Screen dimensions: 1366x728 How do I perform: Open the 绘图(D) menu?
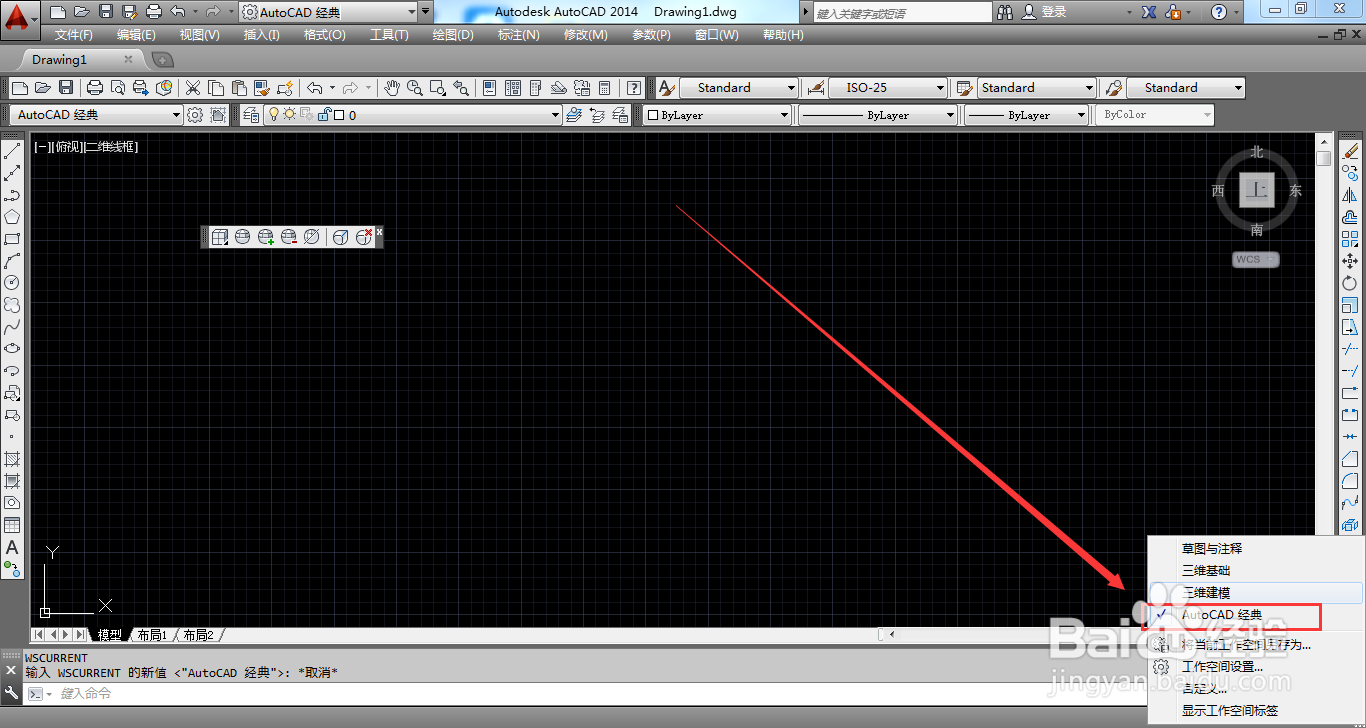(x=453, y=34)
